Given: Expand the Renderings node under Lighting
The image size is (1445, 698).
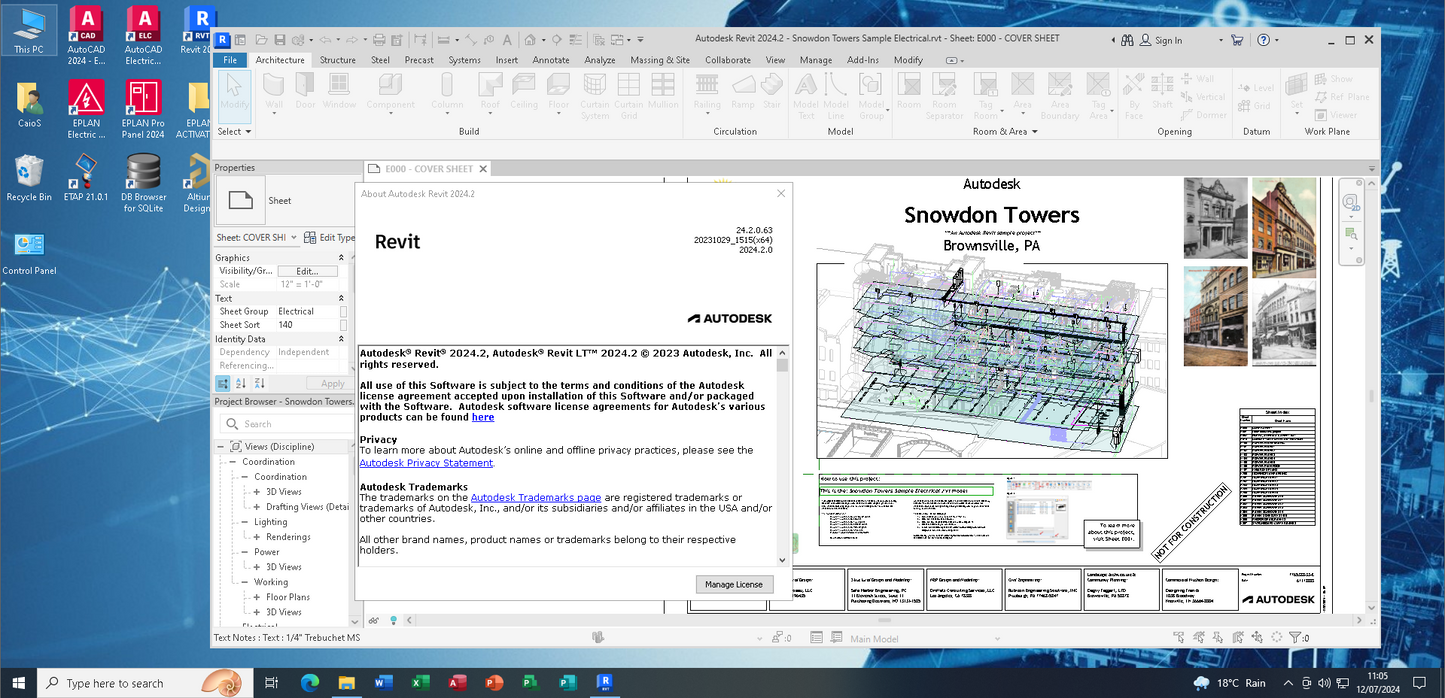Looking at the screenshot, I should click(257, 537).
